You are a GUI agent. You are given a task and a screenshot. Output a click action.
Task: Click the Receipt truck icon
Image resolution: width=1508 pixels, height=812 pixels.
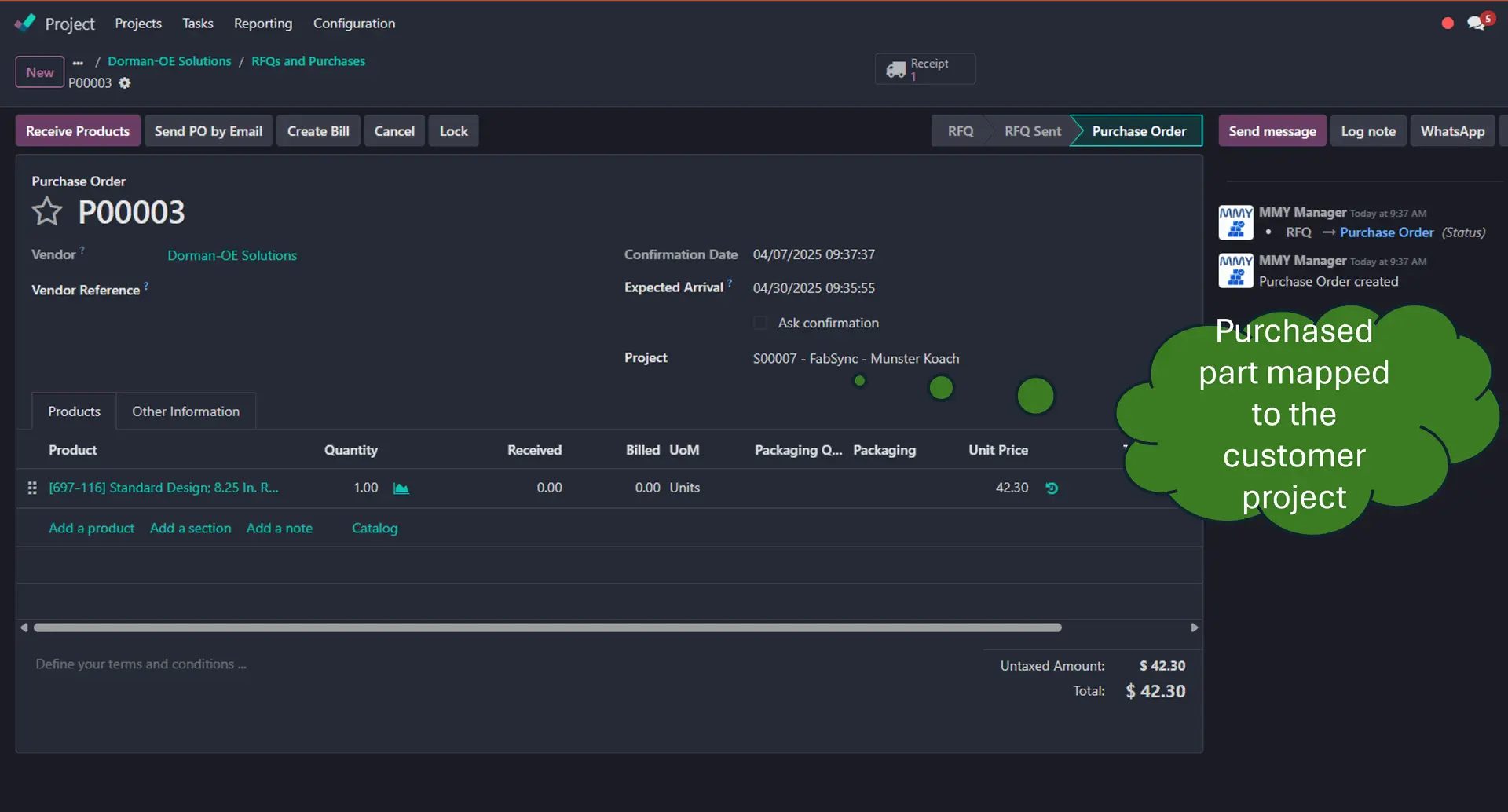[895, 70]
